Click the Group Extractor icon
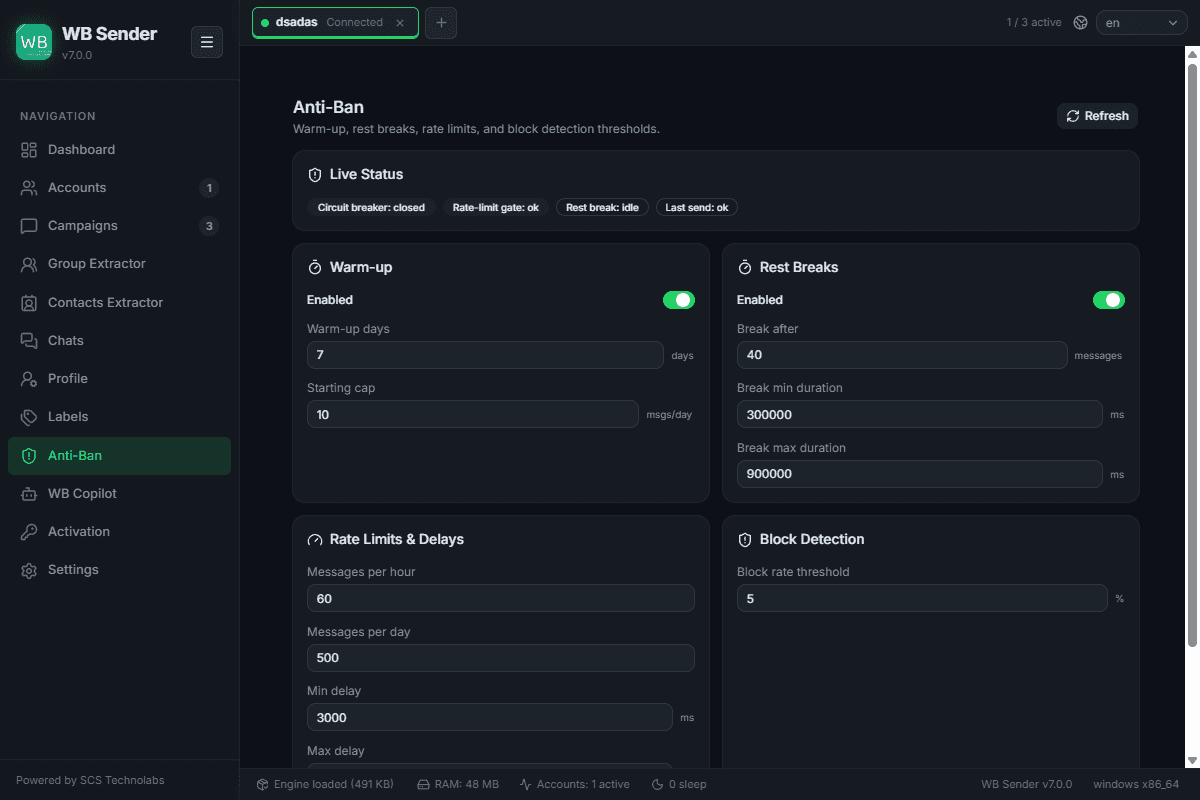 pos(29,264)
